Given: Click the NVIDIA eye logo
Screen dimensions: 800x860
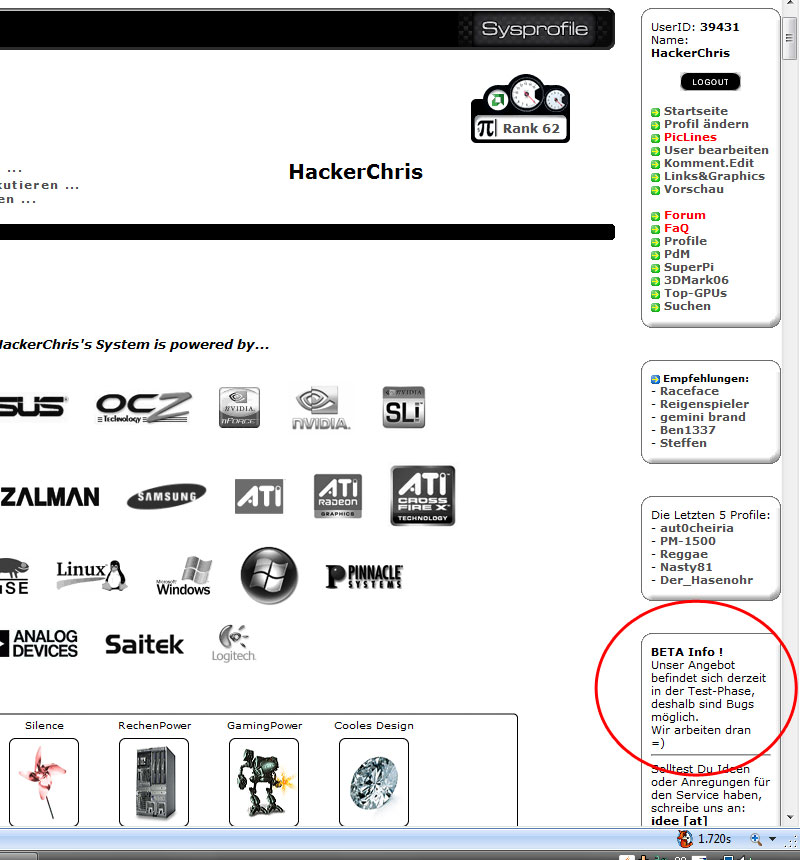Looking at the screenshot, I should point(321,408).
